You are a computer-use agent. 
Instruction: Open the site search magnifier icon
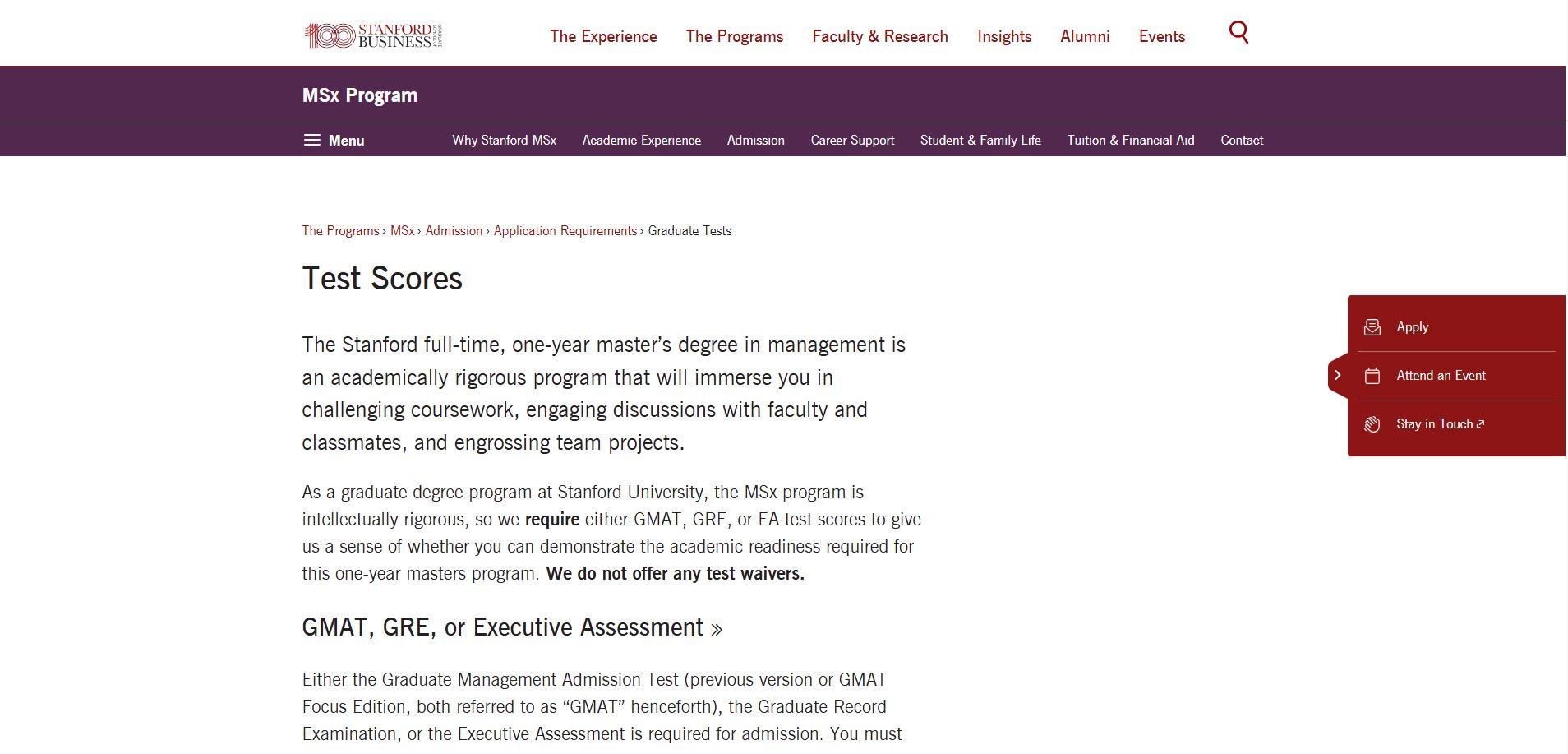[1238, 33]
